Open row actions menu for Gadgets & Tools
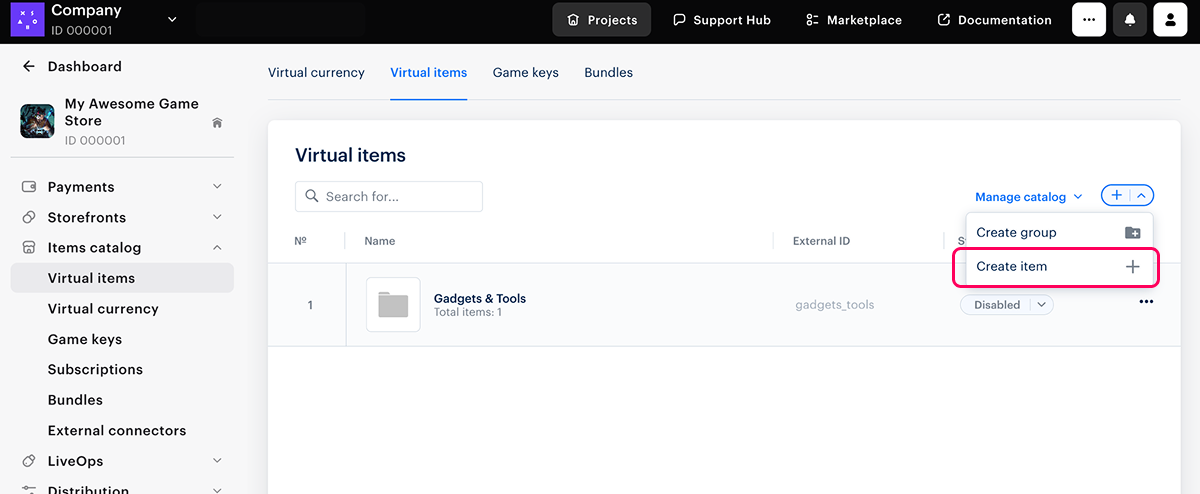This screenshot has width=1200, height=494. tap(1146, 303)
